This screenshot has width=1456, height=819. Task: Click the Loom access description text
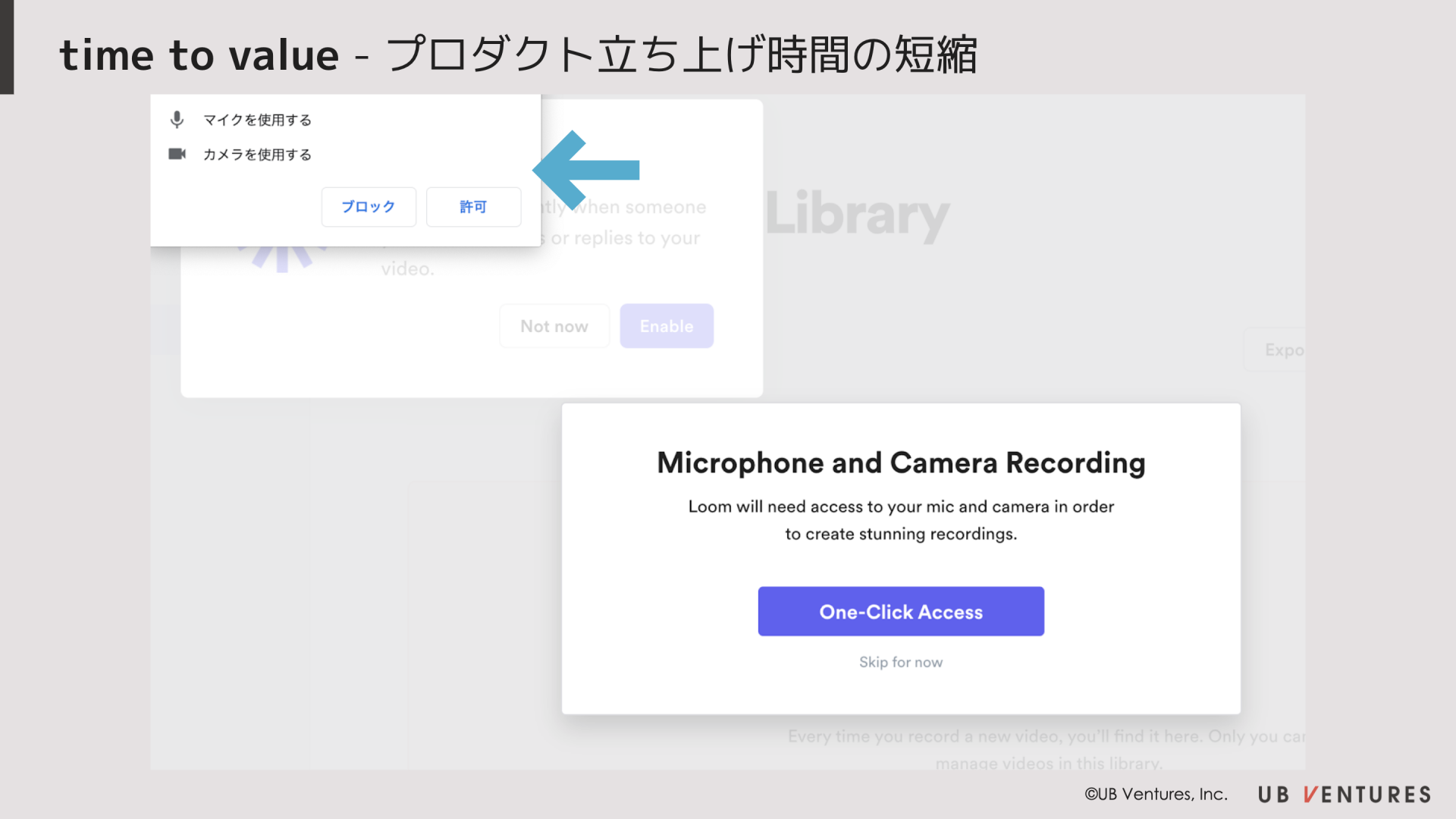click(x=901, y=520)
